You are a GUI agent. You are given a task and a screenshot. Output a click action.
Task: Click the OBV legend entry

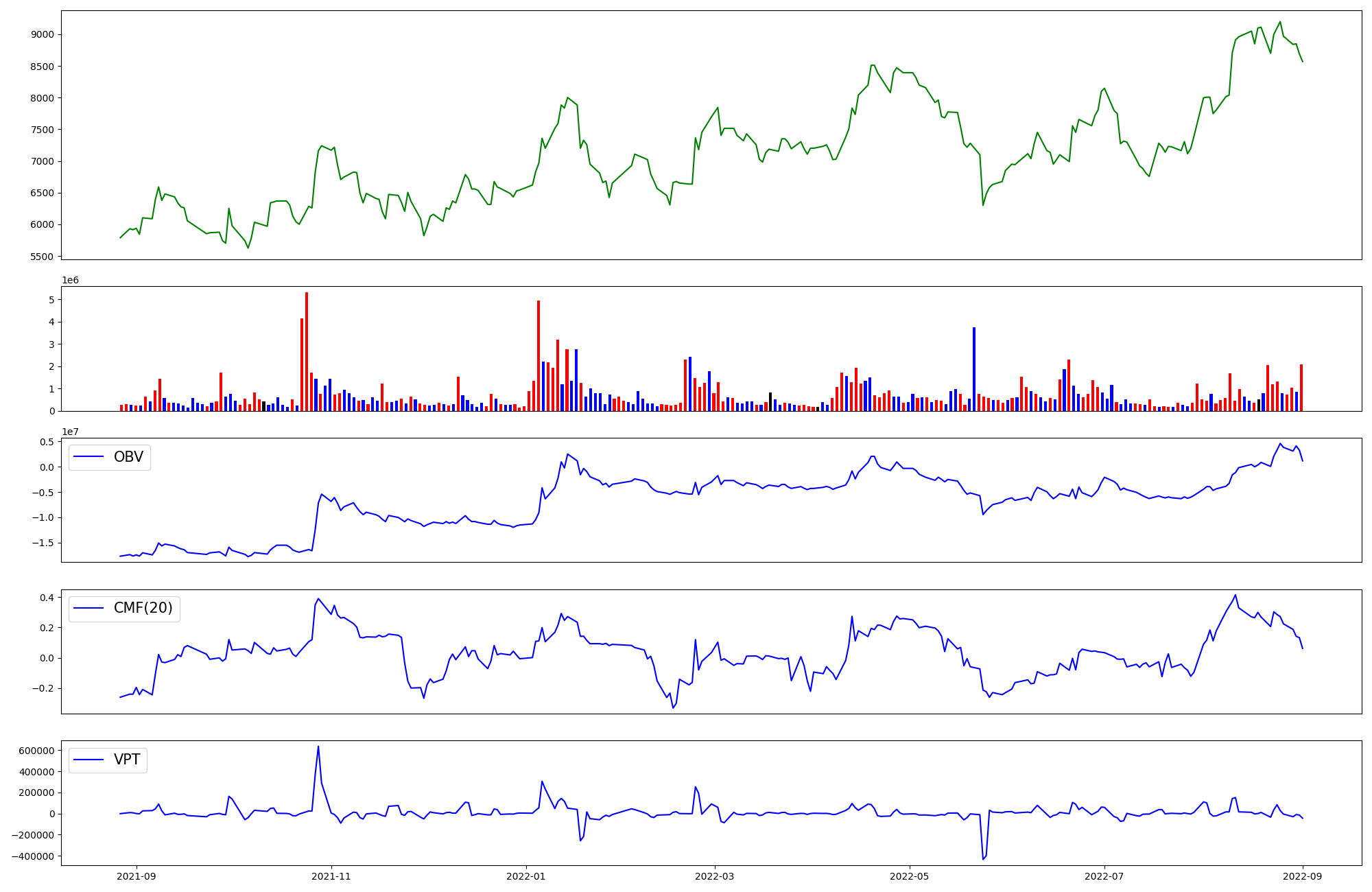point(128,457)
